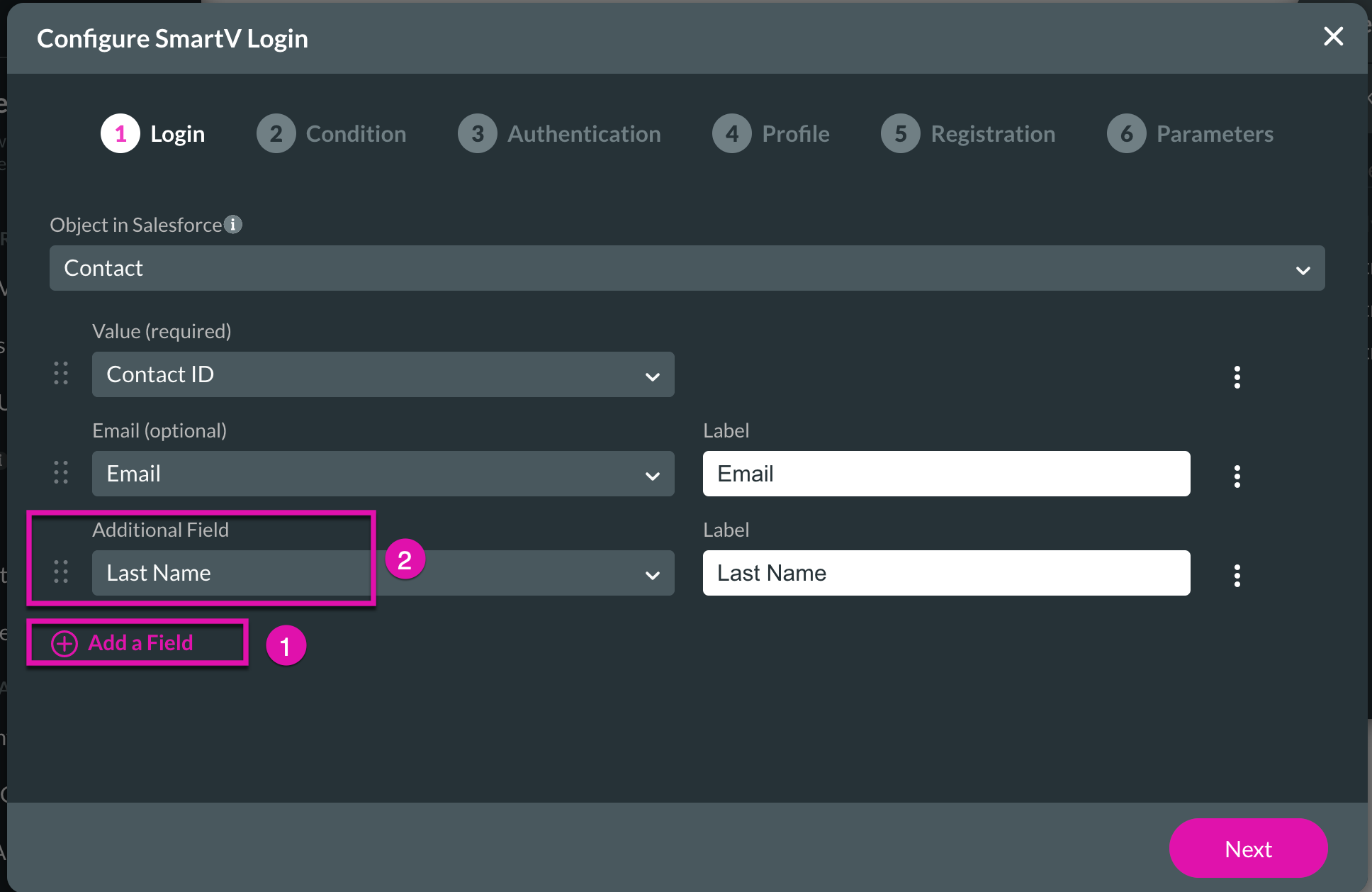The image size is (1372, 892).
Task: Click the Next button to proceed
Action: coord(1247,848)
